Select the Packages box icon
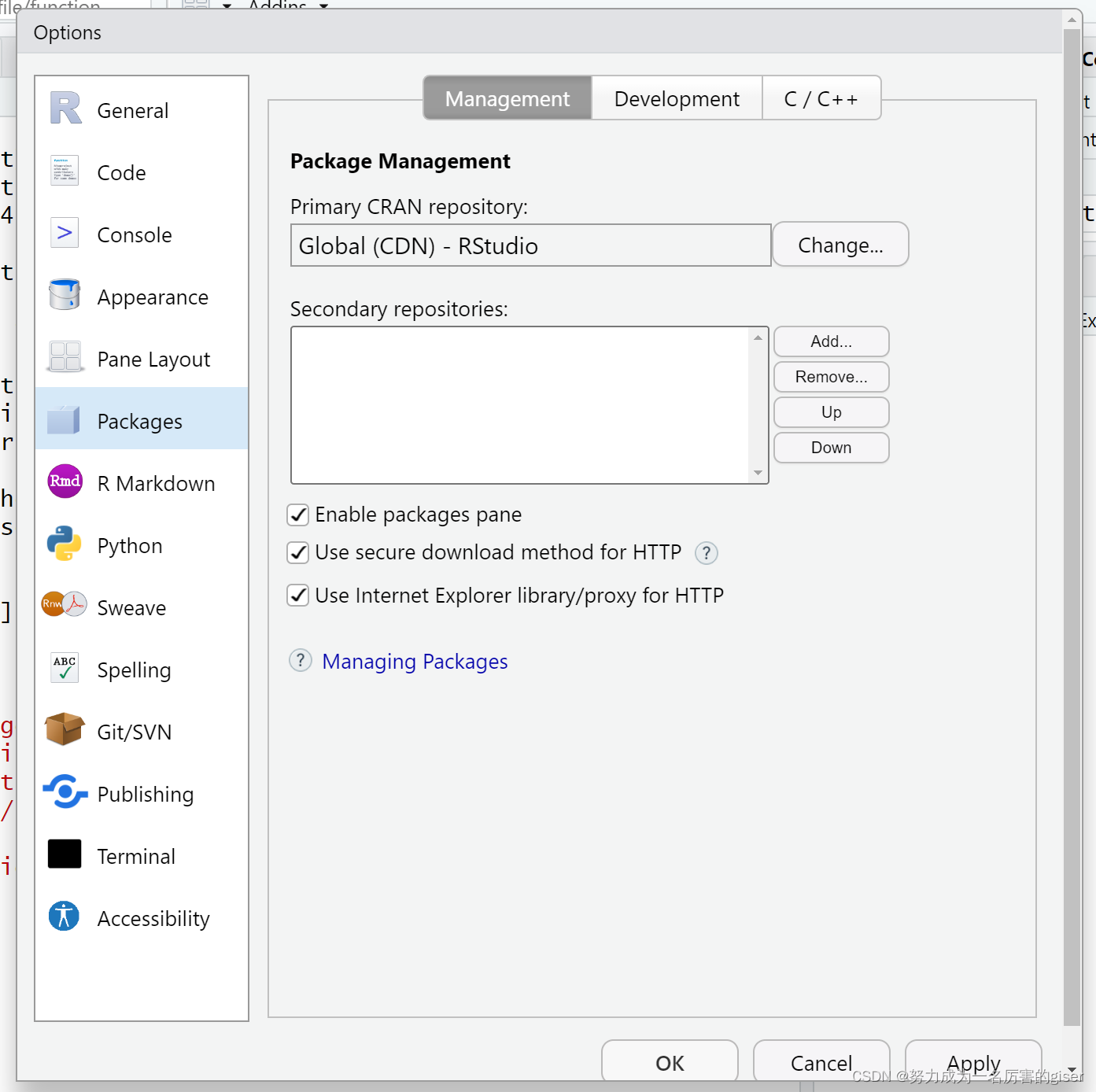This screenshot has width=1096, height=1092. point(64,419)
